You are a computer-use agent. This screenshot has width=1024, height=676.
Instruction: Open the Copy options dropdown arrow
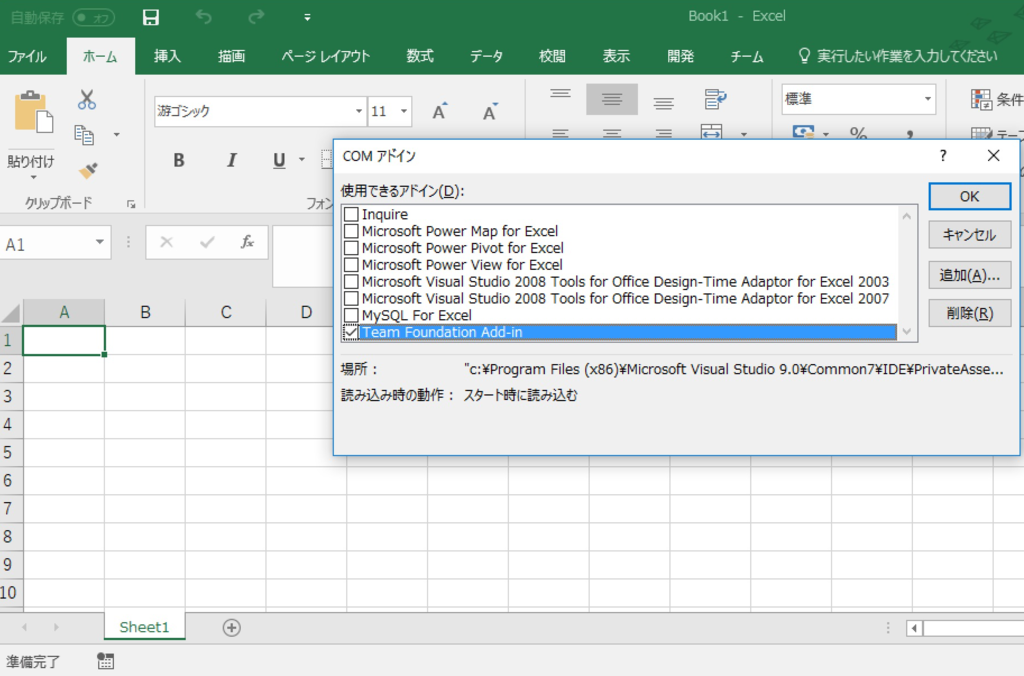click(116, 135)
